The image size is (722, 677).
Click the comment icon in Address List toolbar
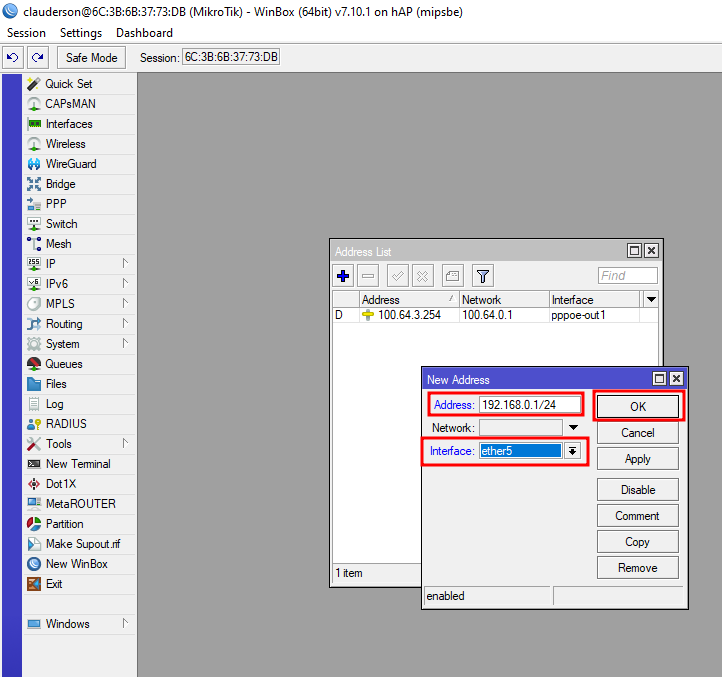(452, 276)
